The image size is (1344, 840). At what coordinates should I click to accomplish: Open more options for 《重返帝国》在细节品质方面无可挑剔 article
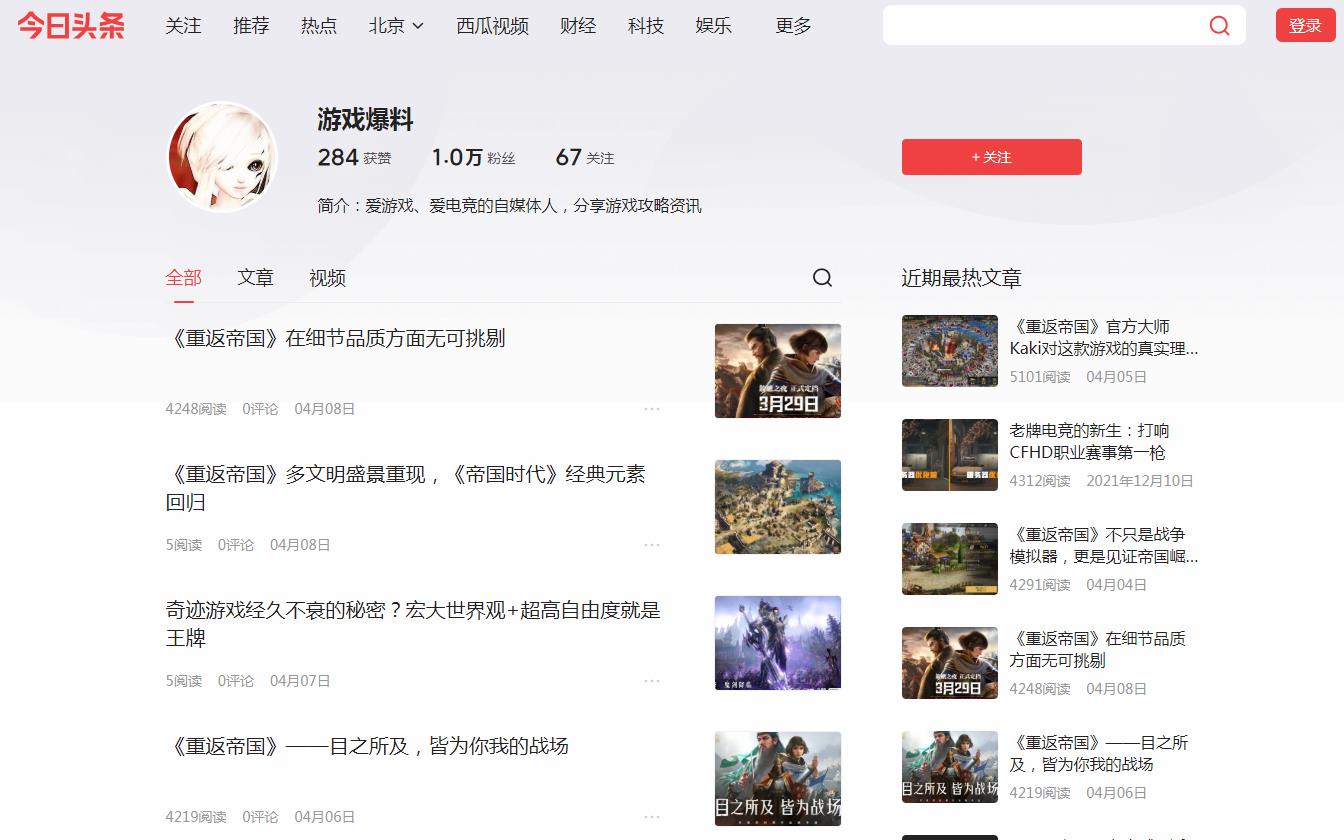point(652,409)
